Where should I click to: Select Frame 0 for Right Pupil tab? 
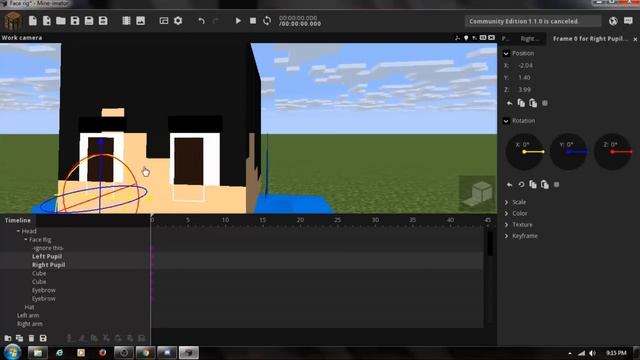click(590, 39)
